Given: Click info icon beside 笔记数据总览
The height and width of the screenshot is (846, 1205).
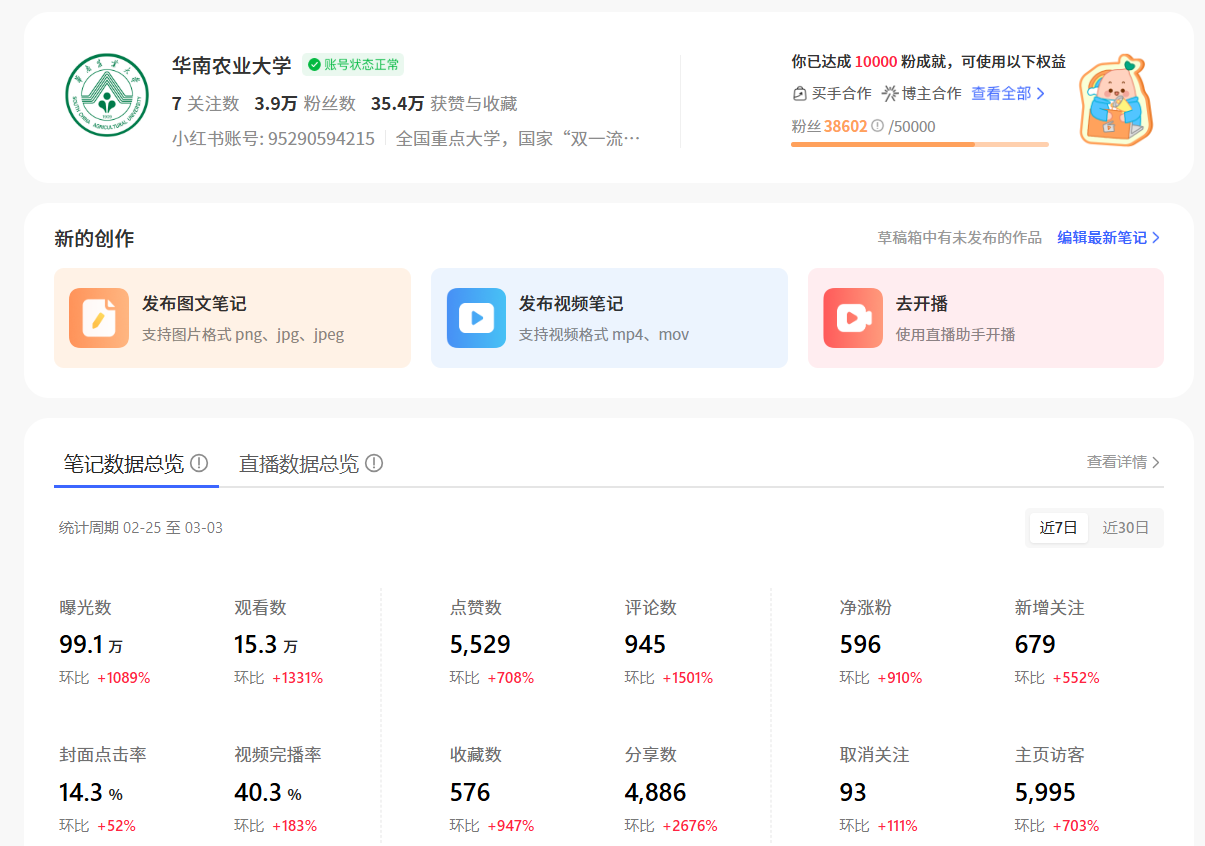Looking at the screenshot, I should (x=199, y=463).
